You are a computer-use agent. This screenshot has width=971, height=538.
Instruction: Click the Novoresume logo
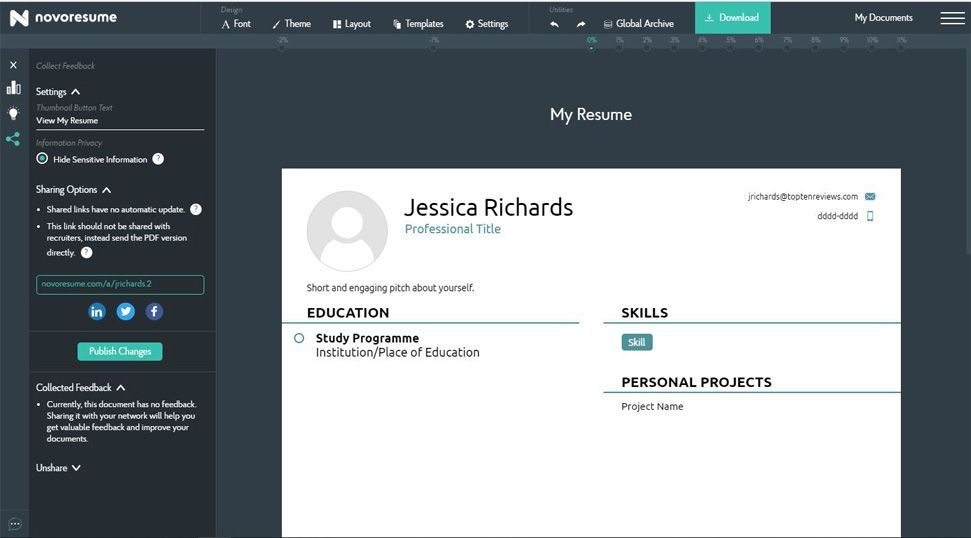click(63, 17)
